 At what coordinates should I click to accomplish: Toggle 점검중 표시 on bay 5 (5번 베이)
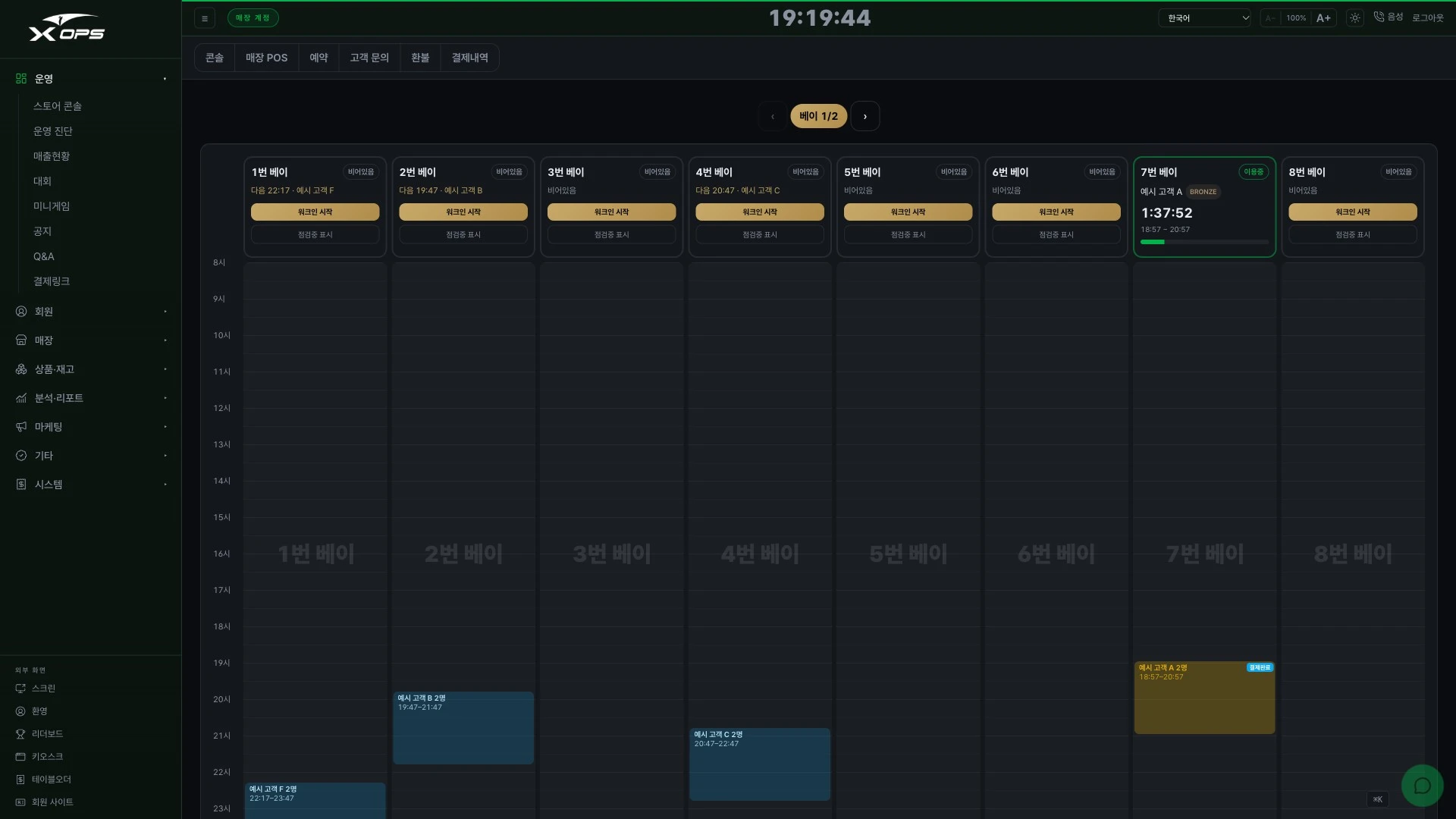point(908,235)
